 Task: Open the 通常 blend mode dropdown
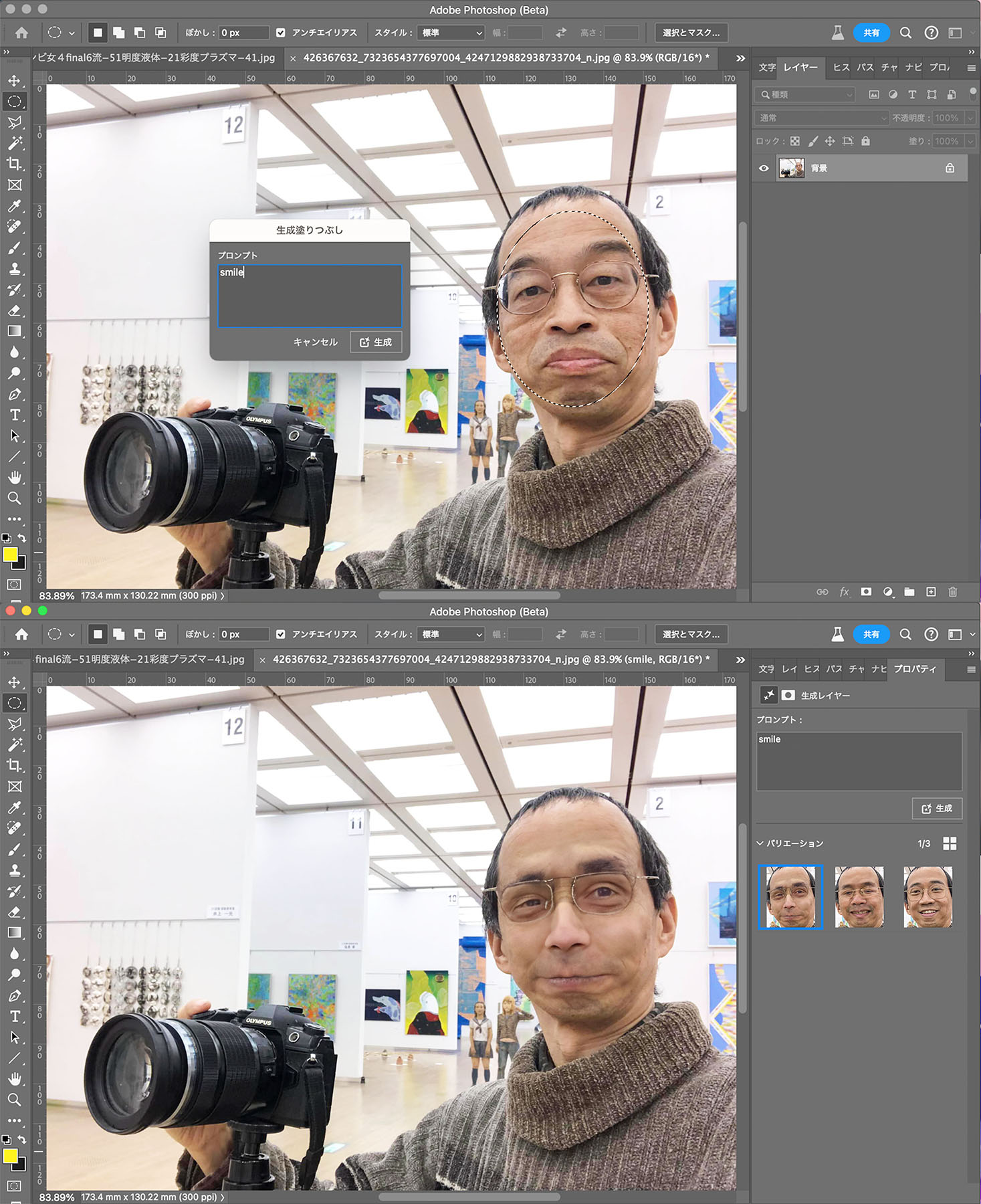pos(822,118)
